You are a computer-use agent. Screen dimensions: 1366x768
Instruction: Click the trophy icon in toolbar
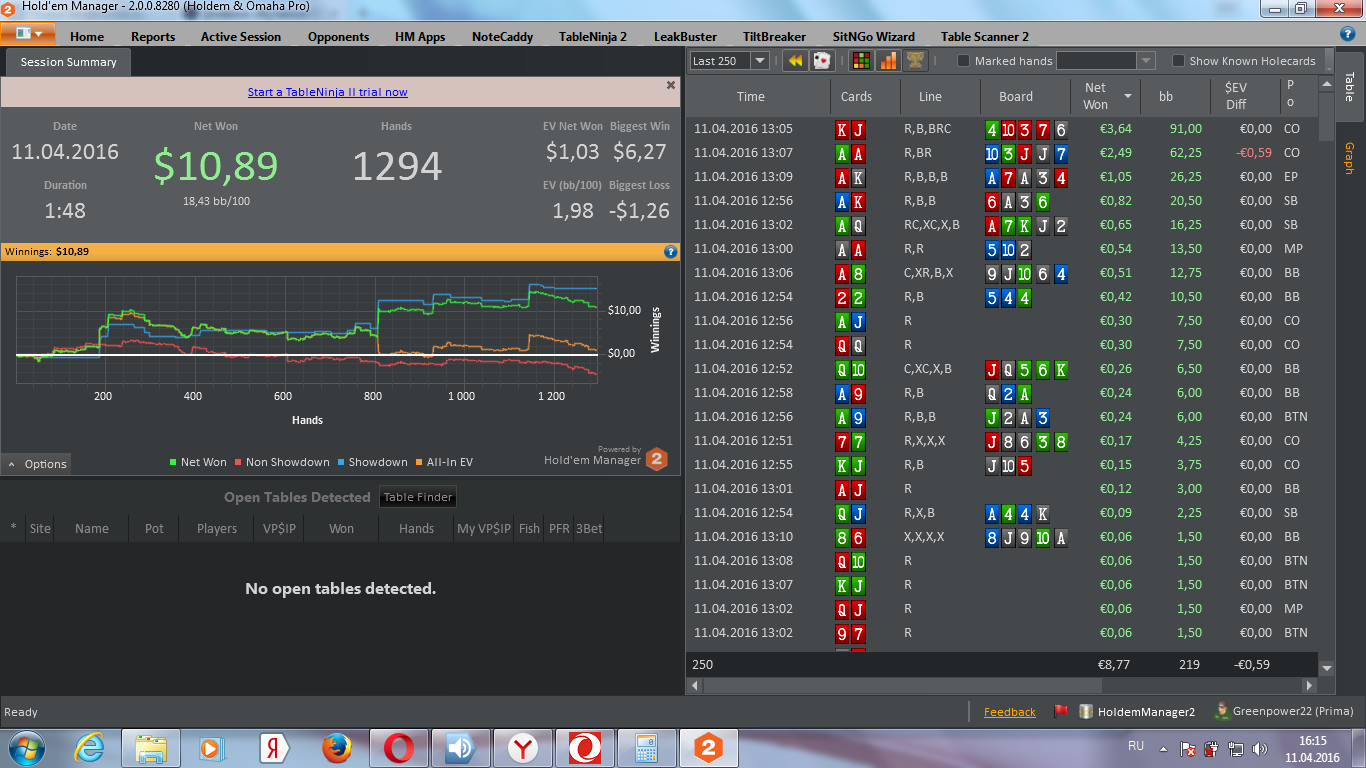pos(915,61)
